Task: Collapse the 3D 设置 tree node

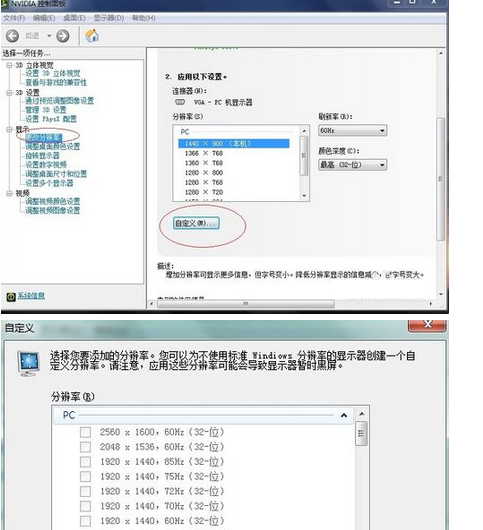Action: coord(9,92)
